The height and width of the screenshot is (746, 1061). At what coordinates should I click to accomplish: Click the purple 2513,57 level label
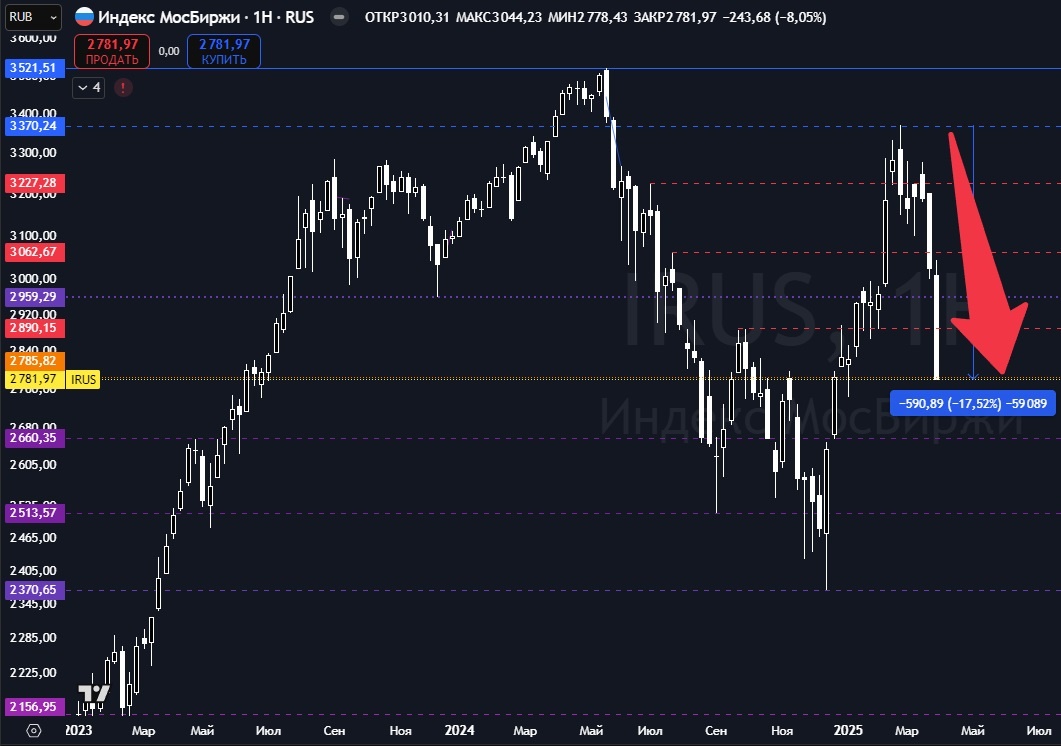[34, 512]
